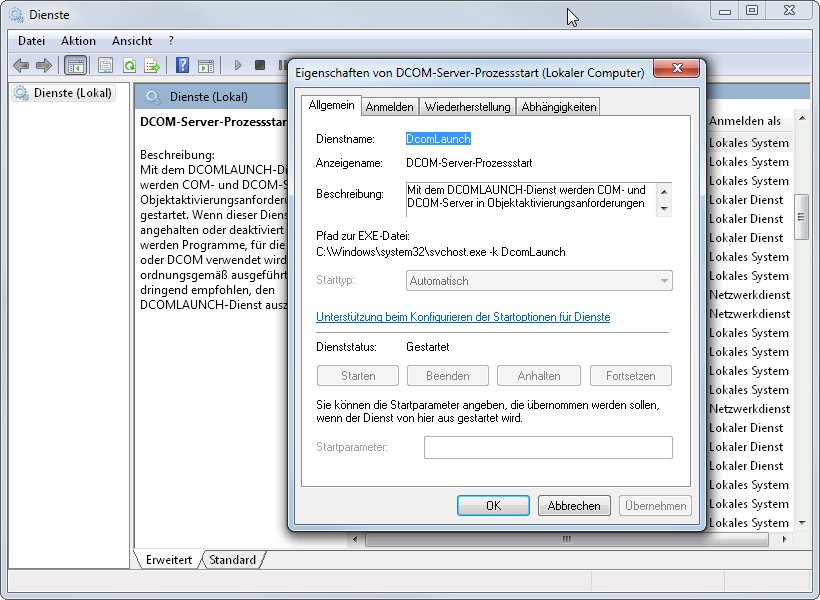Click the Forward arrow in Dienste toolbar
Image resolution: width=820 pixels, height=600 pixels.
(x=44, y=65)
